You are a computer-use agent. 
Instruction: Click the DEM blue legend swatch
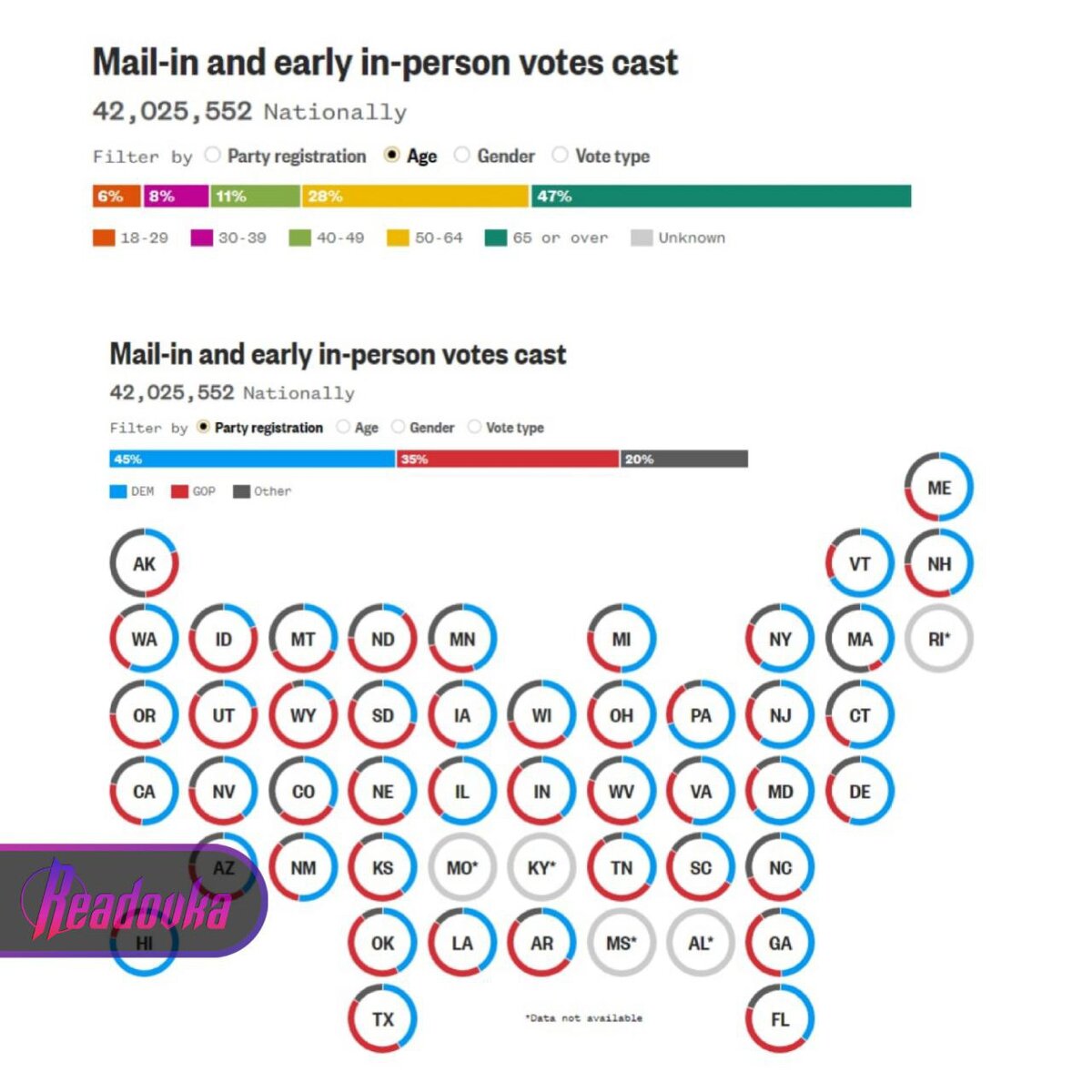click(x=118, y=491)
